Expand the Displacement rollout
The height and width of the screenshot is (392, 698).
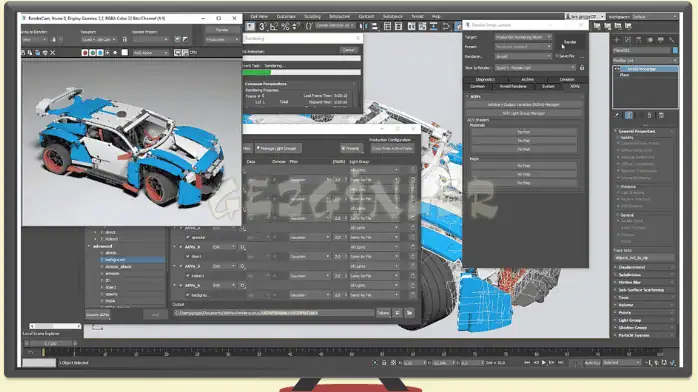click(645, 267)
